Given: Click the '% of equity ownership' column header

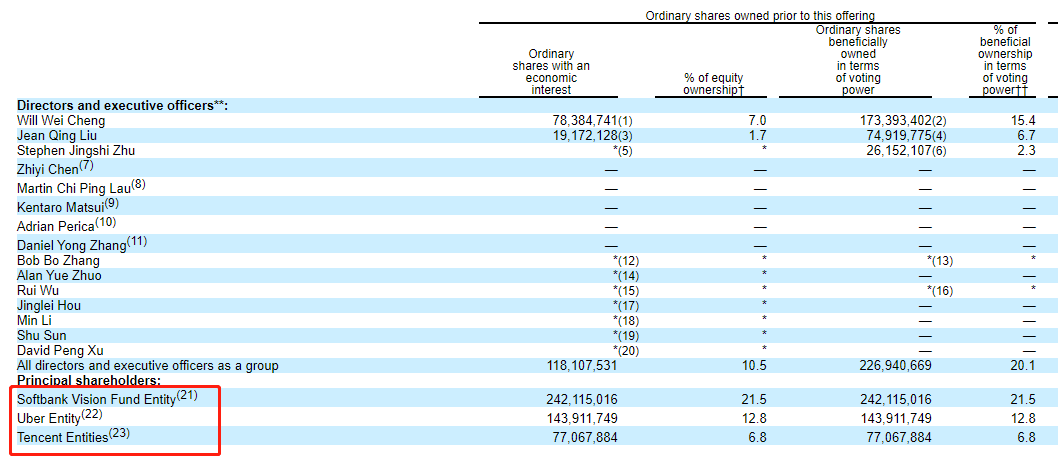Looking at the screenshot, I should pyautogui.click(x=713, y=84).
